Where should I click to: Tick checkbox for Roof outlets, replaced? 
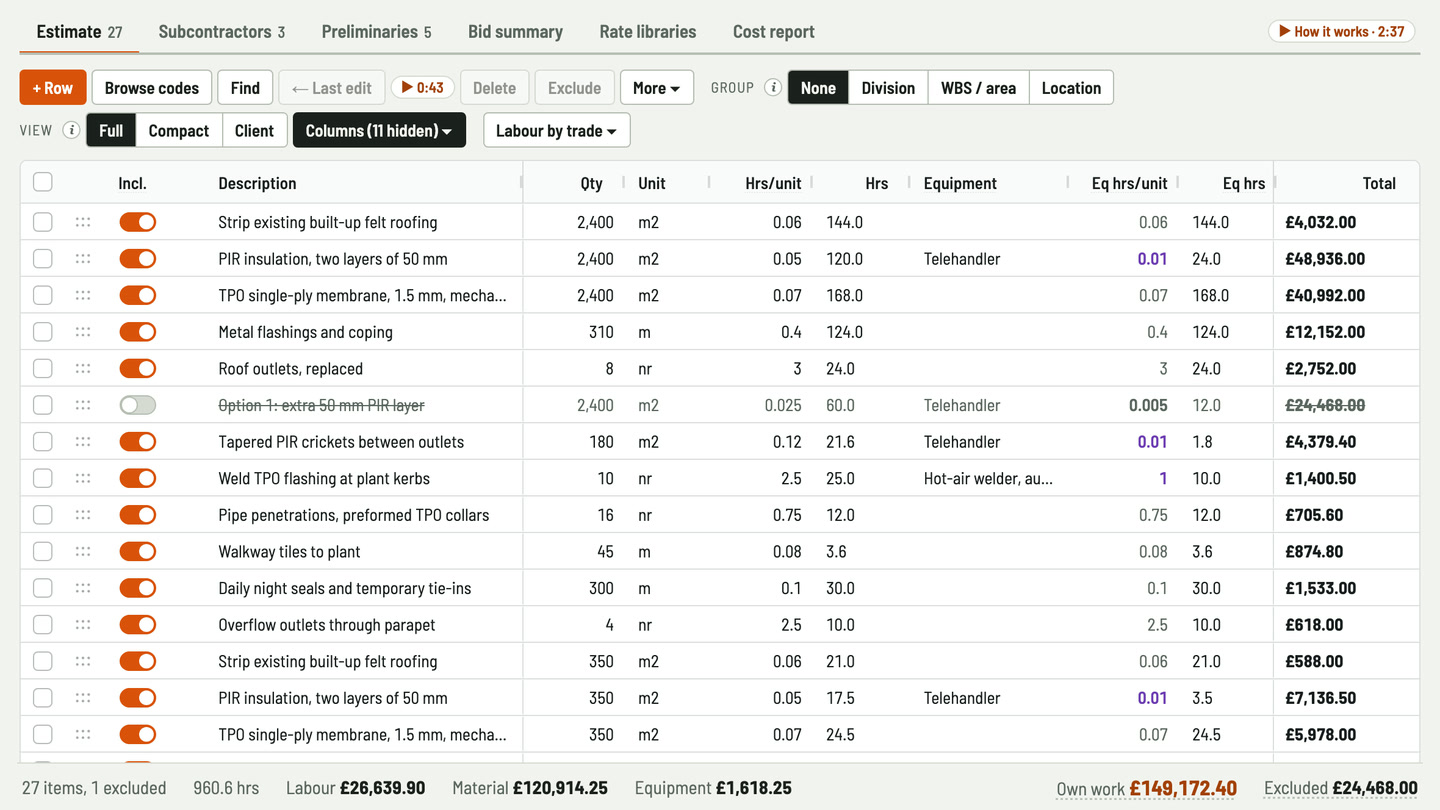click(x=43, y=369)
